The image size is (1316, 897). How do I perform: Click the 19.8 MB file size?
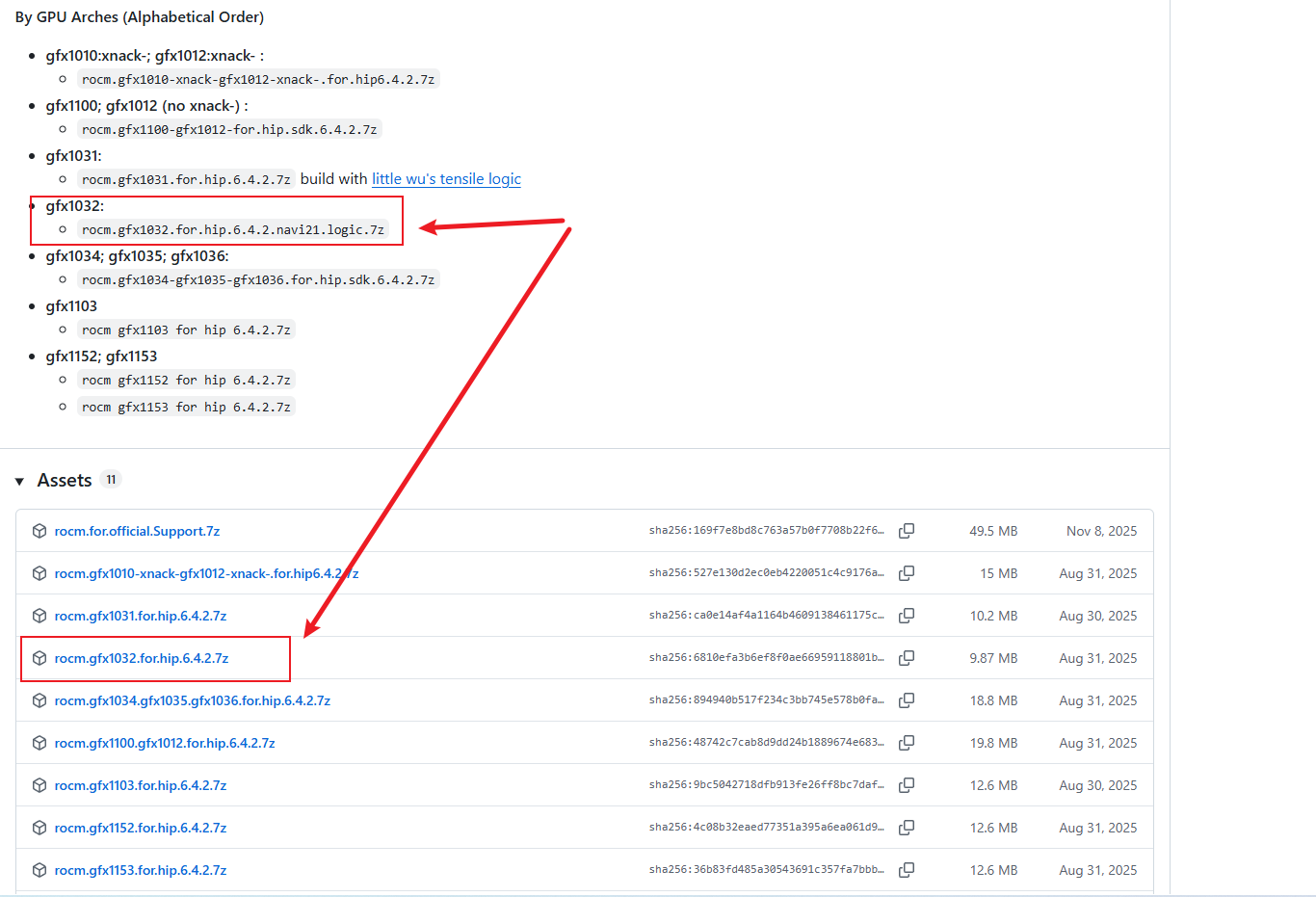pyautogui.click(x=993, y=743)
